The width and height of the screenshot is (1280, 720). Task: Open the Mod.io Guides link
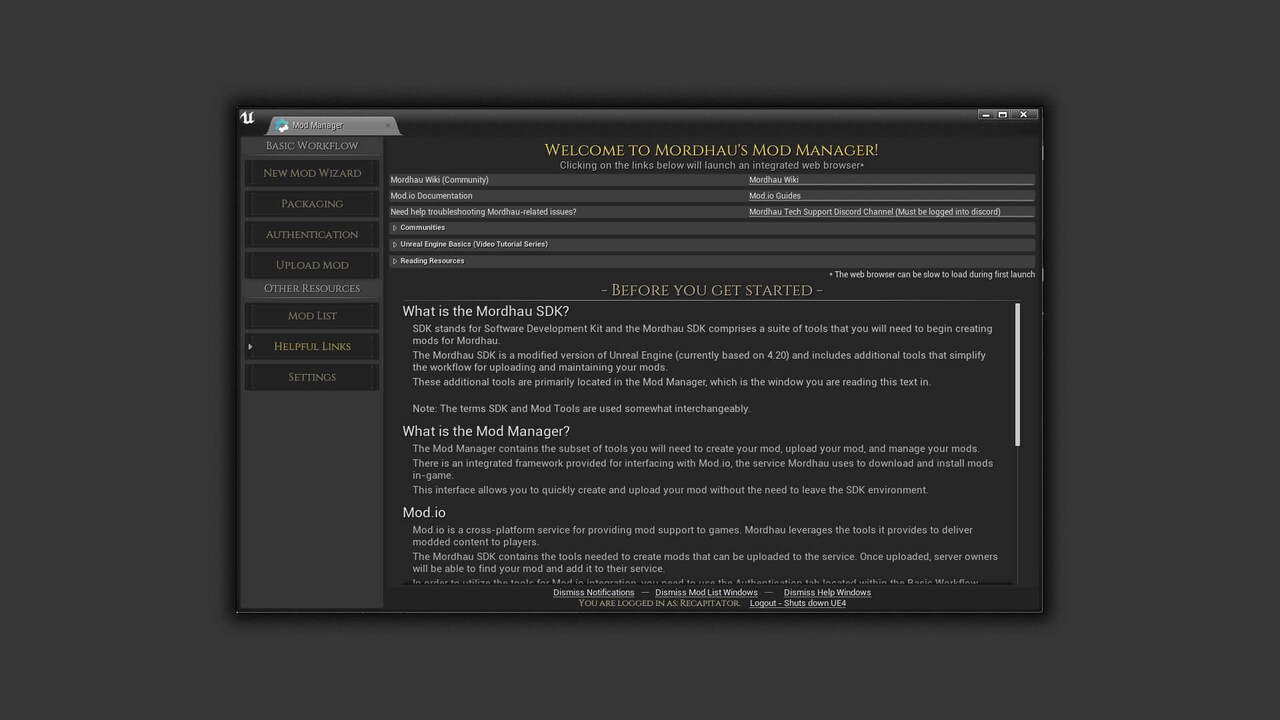(775, 196)
